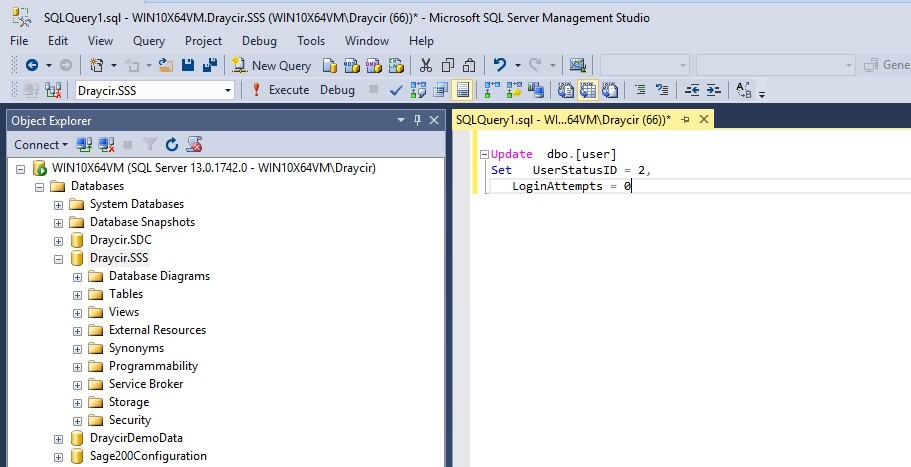Viewport: 911px width, 467px height.
Task: Click the Navigate Backward arrow icon
Action: pos(32,66)
